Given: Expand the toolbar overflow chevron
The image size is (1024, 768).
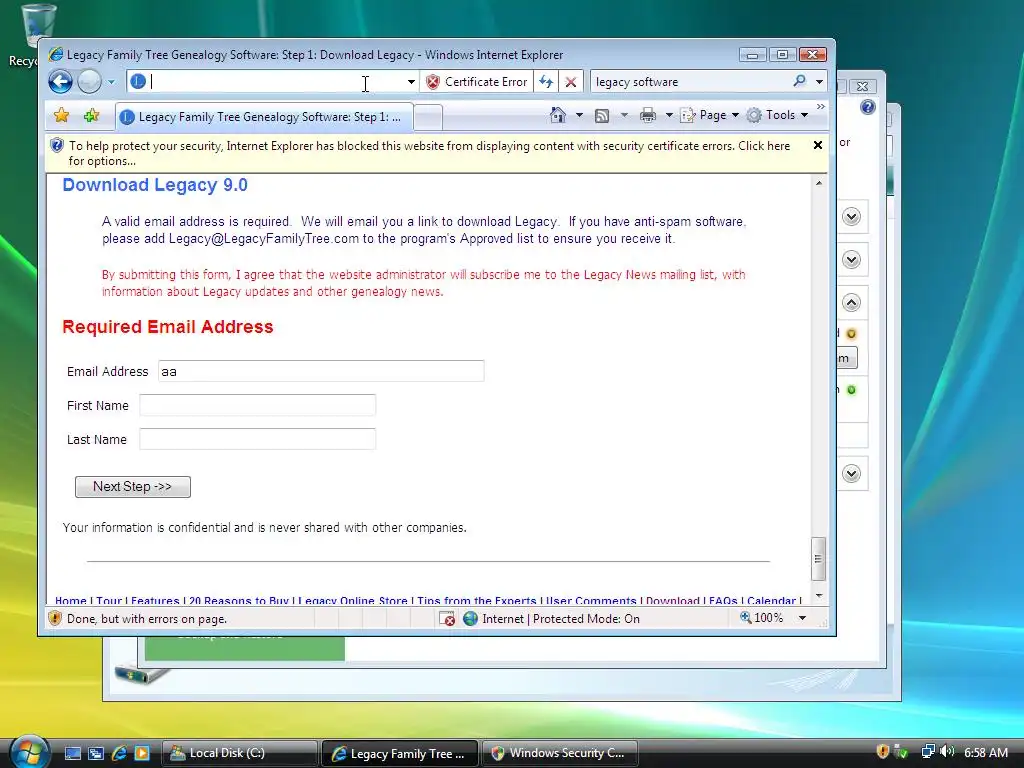Looking at the screenshot, I should pos(820,106).
